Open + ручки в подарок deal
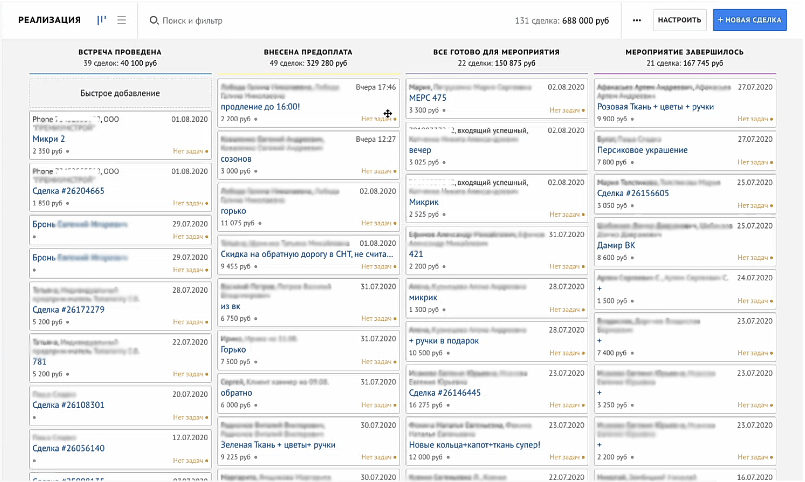The width and height of the screenshot is (805, 482). pos(444,341)
